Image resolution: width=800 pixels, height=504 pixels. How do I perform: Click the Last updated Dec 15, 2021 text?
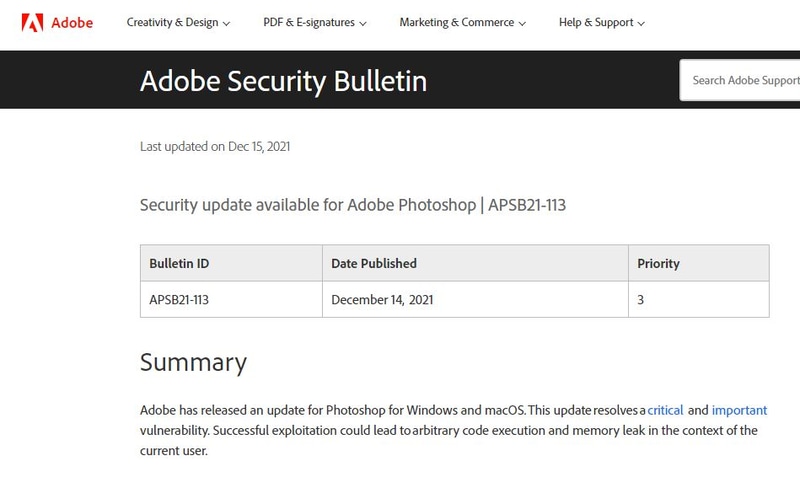(x=215, y=146)
